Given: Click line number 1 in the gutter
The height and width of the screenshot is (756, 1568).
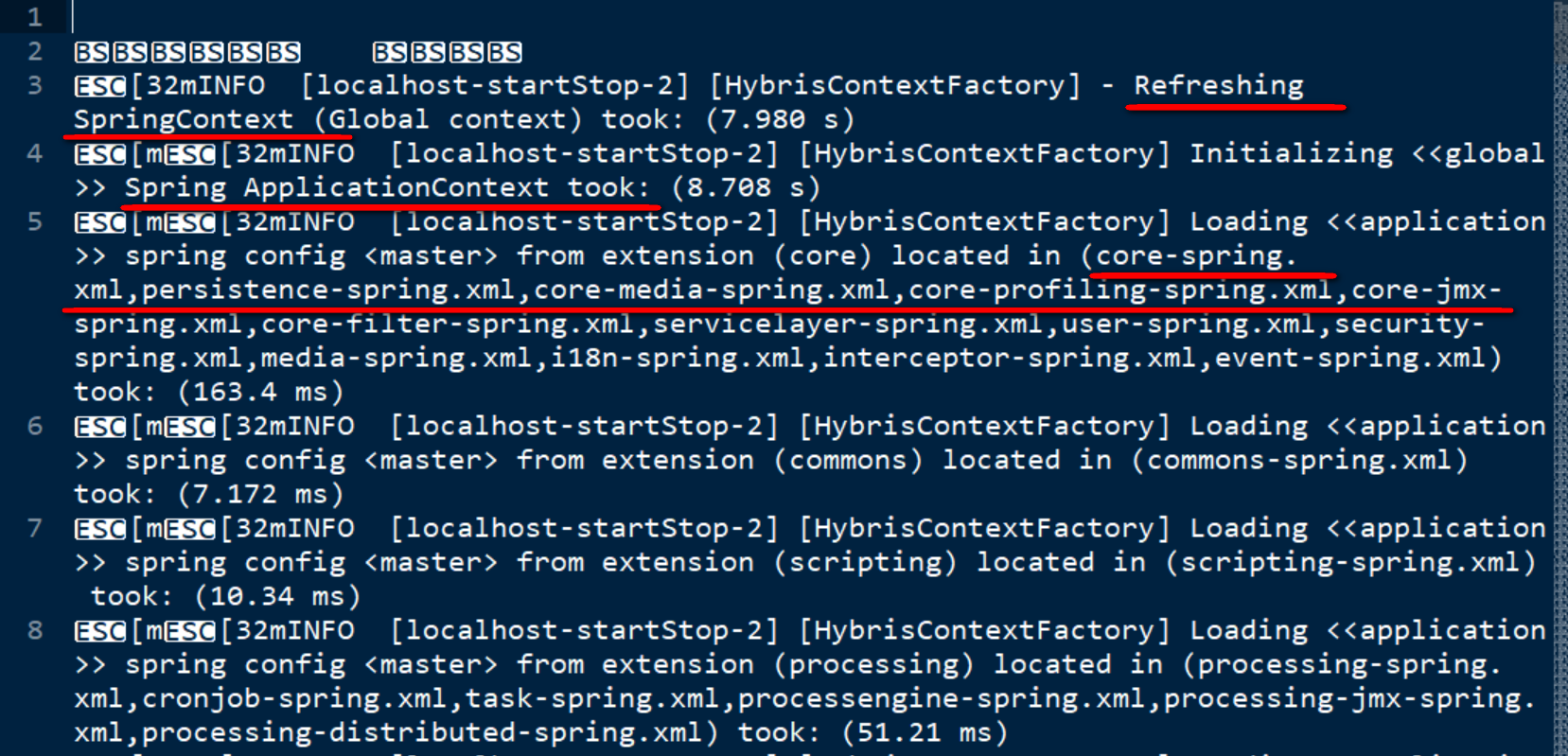Looking at the screenshot, I should pyautogui.click(x=35, y=17).
